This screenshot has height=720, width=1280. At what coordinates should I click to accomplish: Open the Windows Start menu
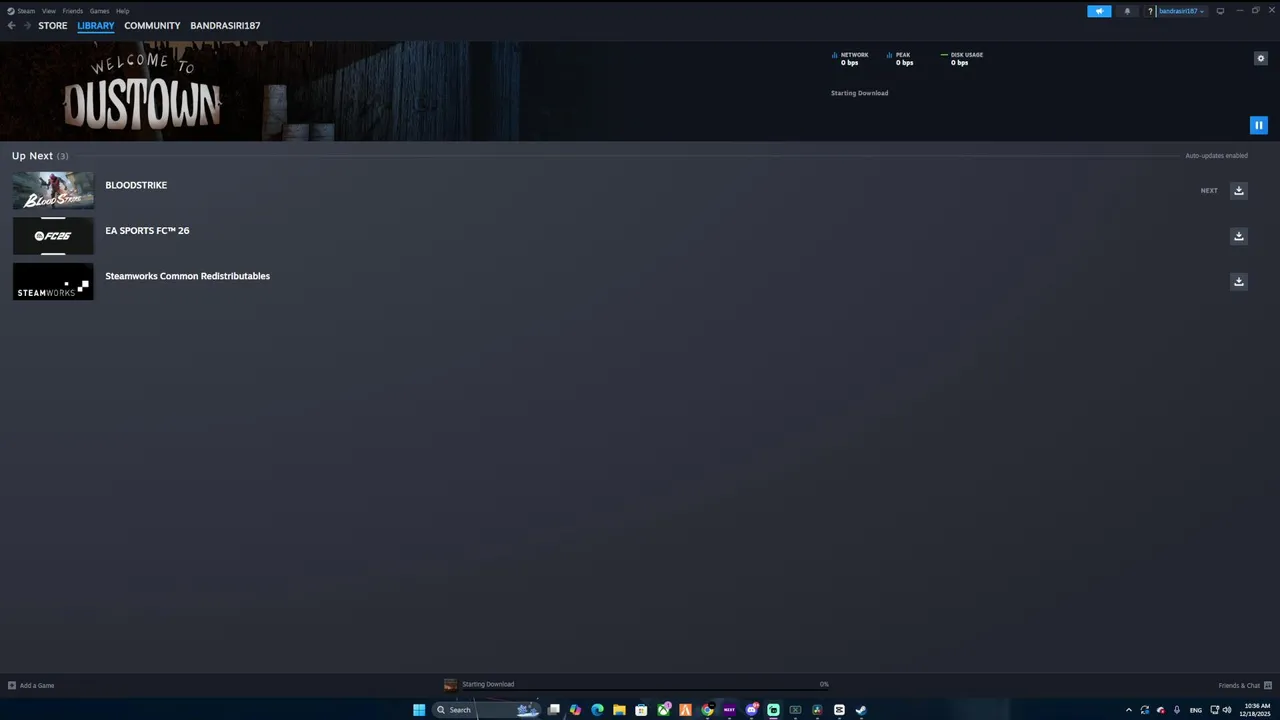419,710
